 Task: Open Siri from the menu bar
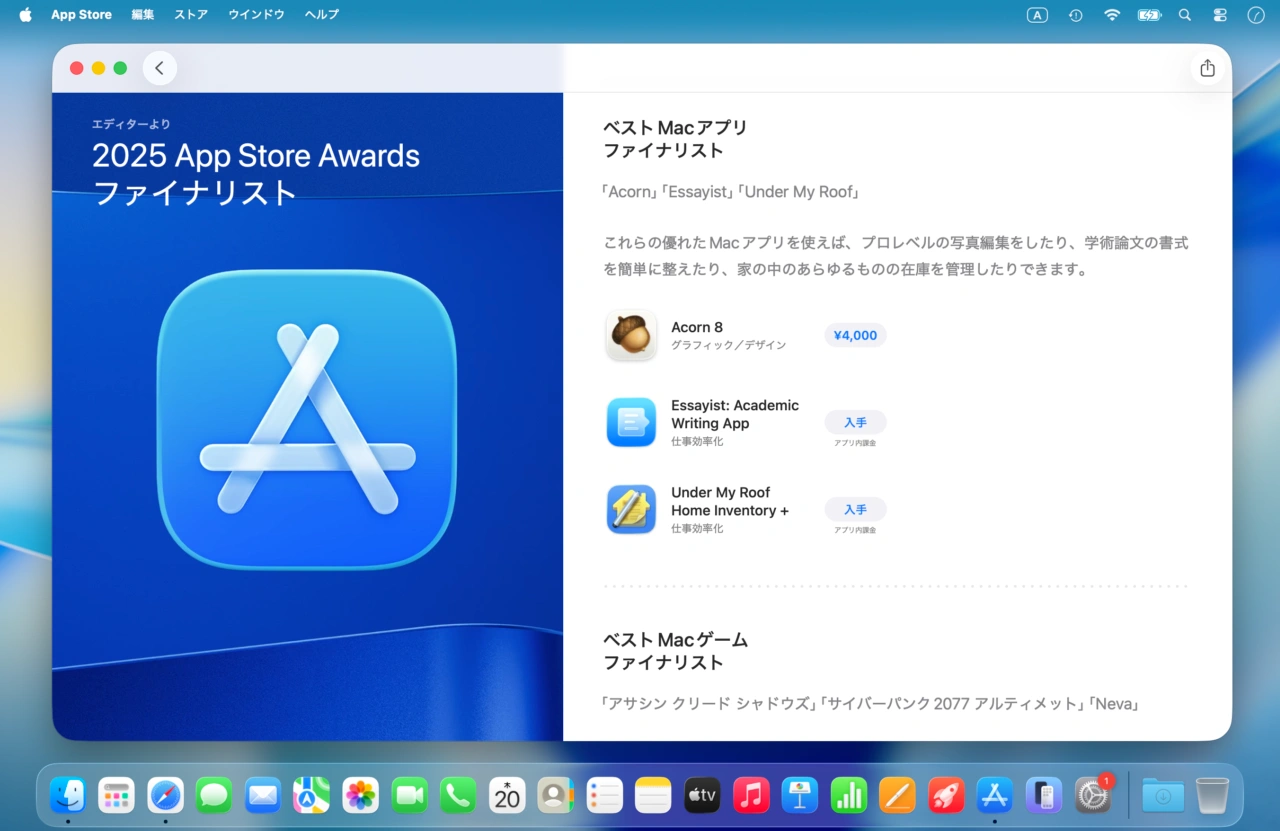pos(1255,14)
